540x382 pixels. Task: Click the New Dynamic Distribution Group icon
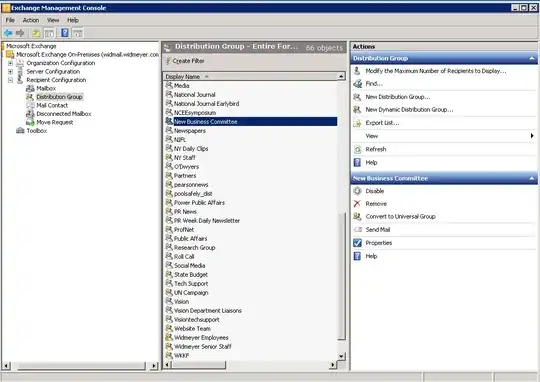pyautogui.click(x=357, y=110)
